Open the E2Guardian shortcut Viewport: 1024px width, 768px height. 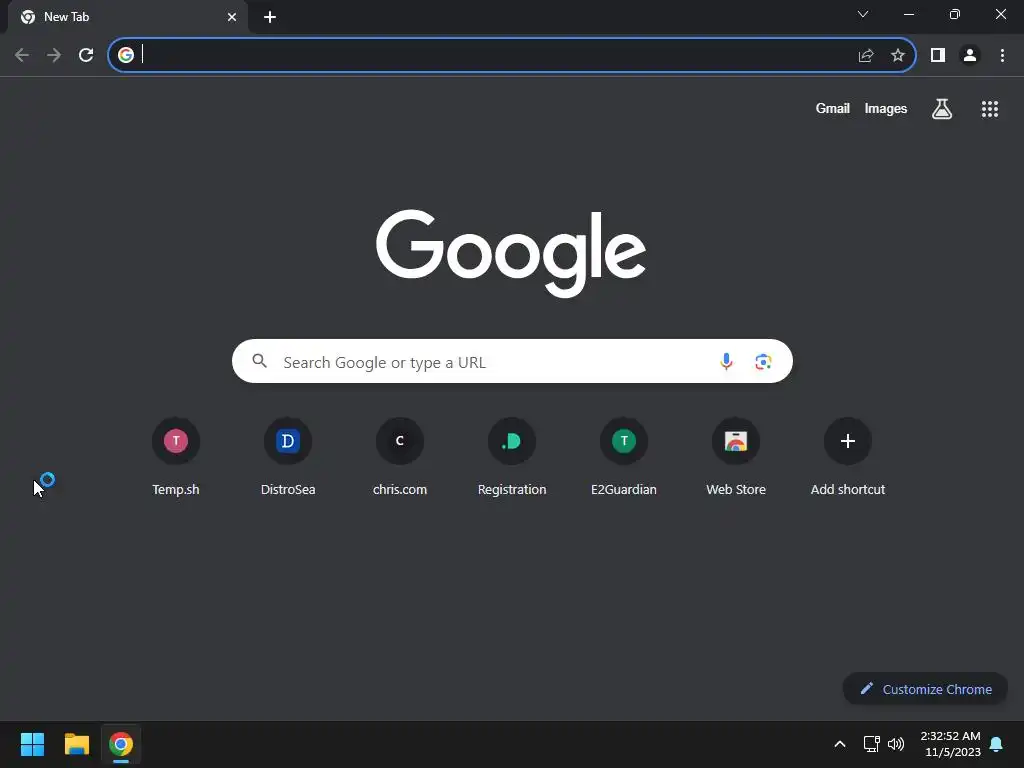pos(624,457)
